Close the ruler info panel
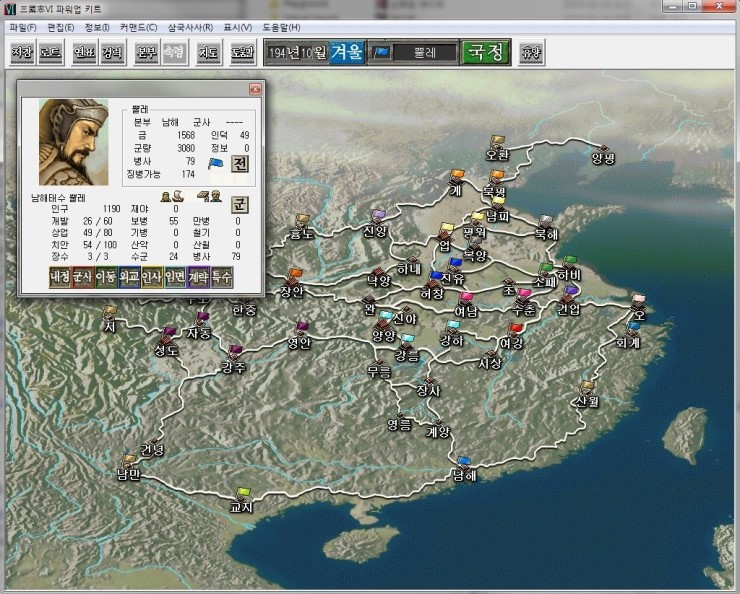This screenshot has width=740, height=594. (x=255, y=89)
